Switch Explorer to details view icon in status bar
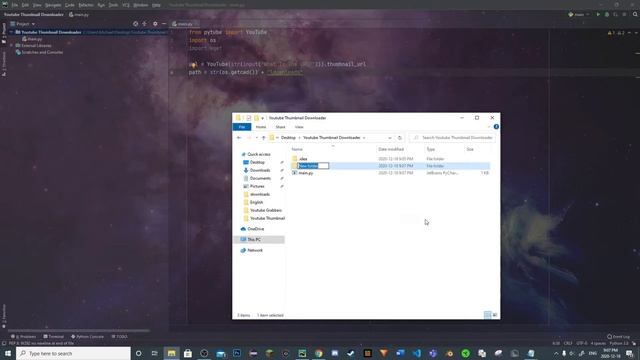 (487, 315)
